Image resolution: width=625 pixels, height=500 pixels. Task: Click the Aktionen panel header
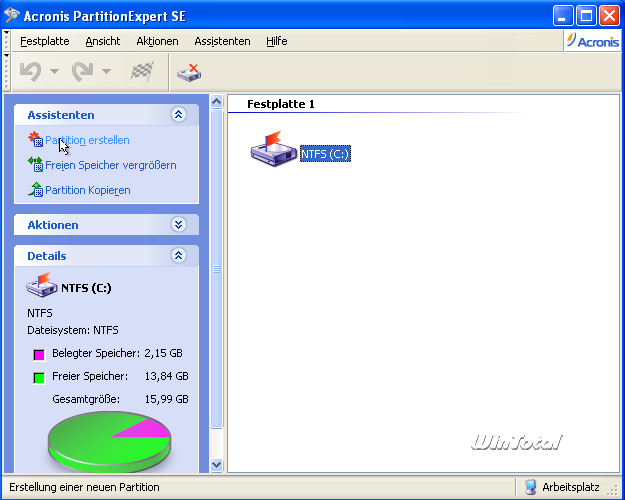pos(106,225)
